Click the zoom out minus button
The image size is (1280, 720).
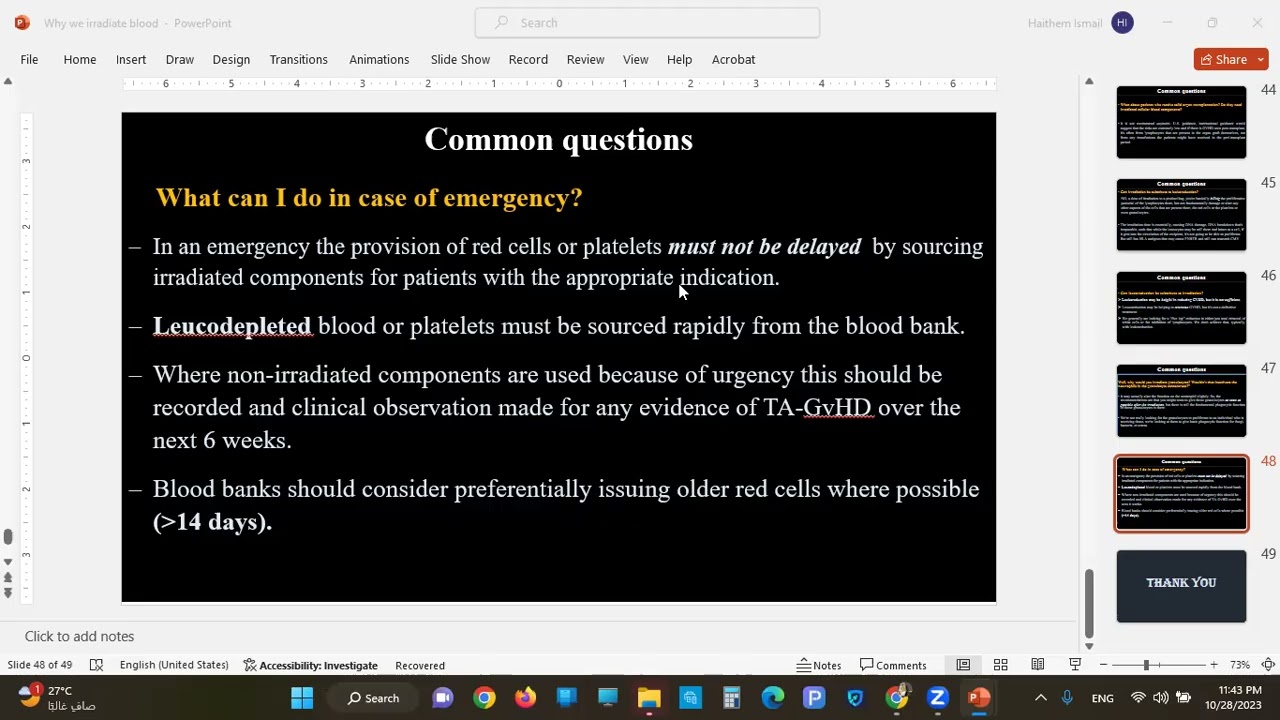pos(1103,665)
